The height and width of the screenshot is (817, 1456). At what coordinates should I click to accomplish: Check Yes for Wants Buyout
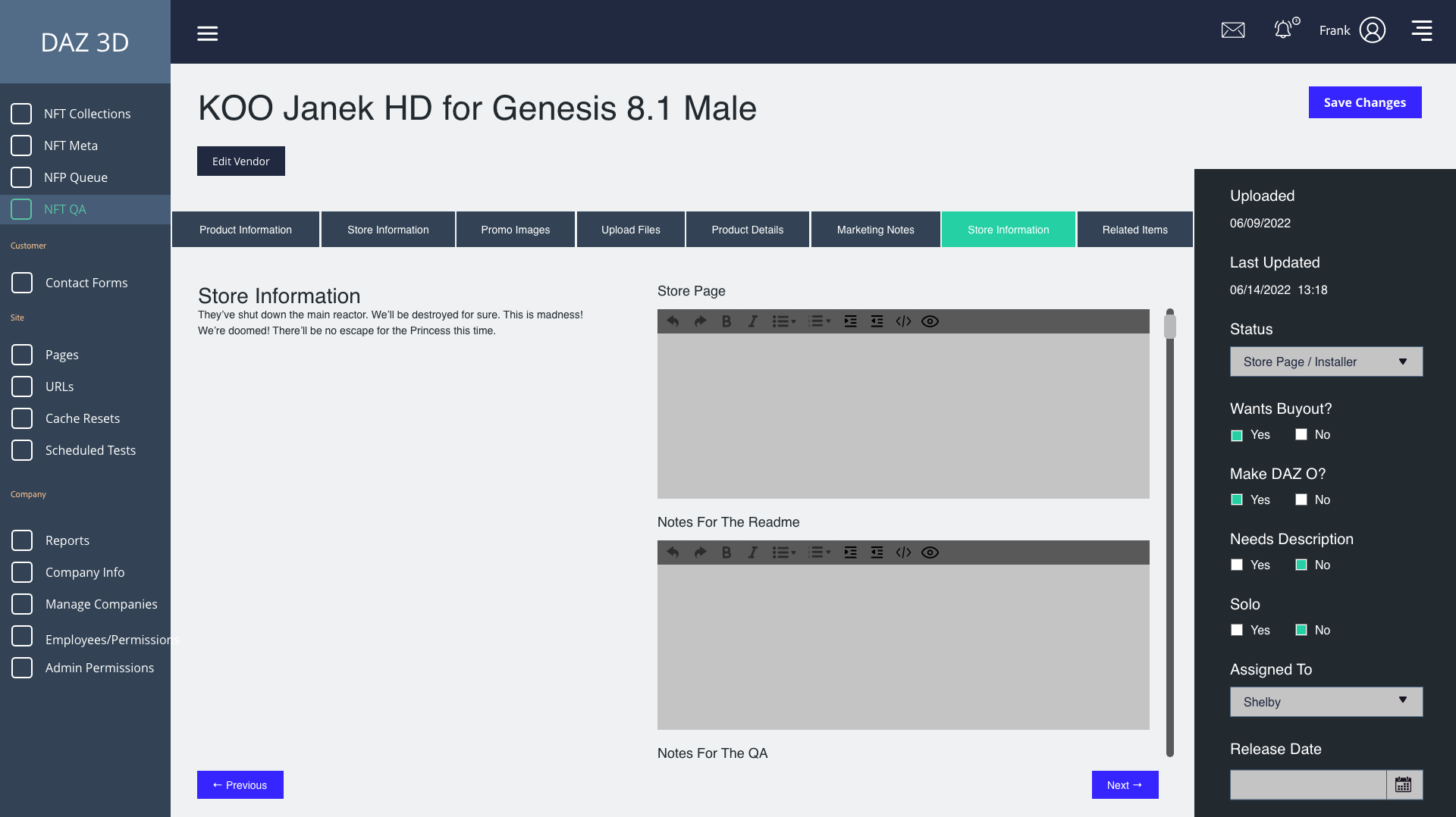tap(1237, 435)
